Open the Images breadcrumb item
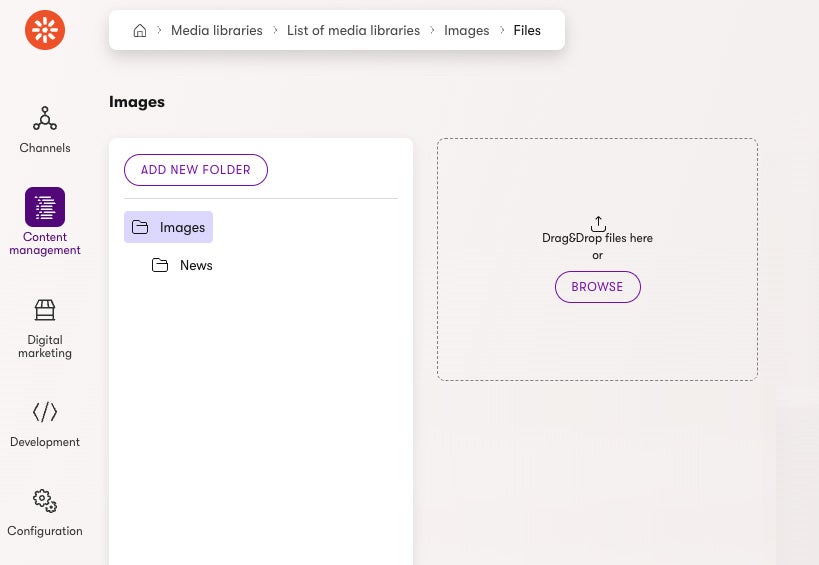 click(x=466, y=31)
